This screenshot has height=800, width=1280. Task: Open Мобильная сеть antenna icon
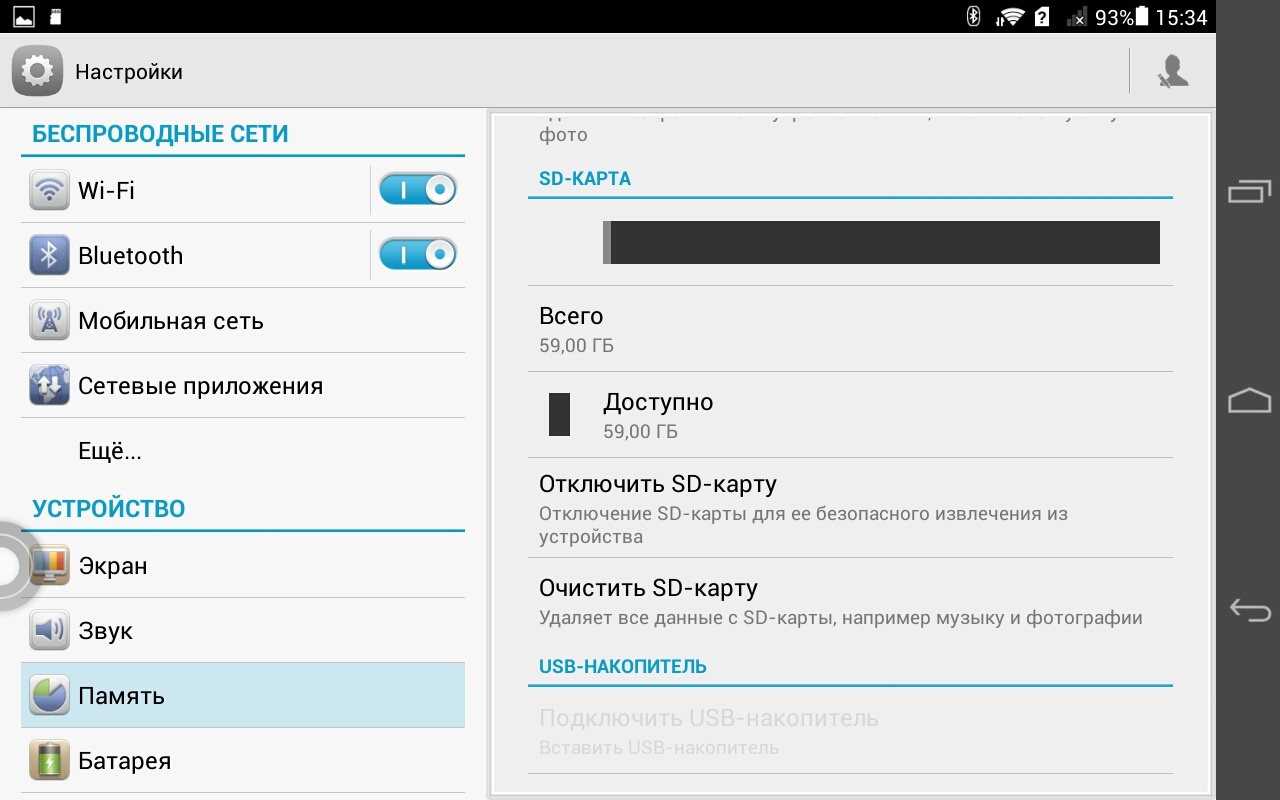(49, 321)
